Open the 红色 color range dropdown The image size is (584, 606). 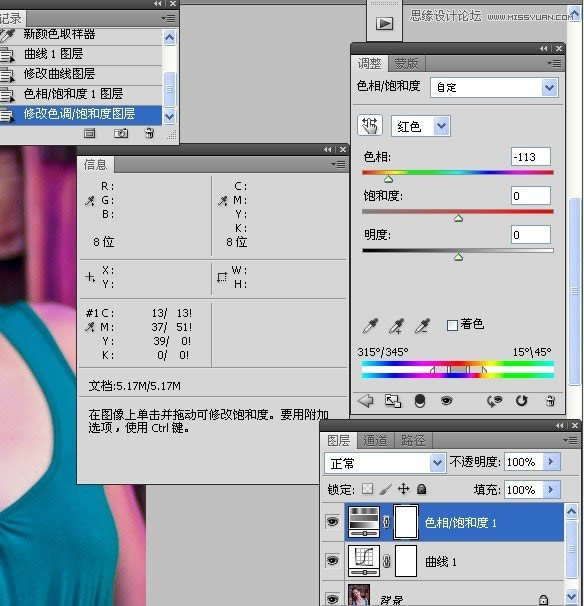(421, 126)
